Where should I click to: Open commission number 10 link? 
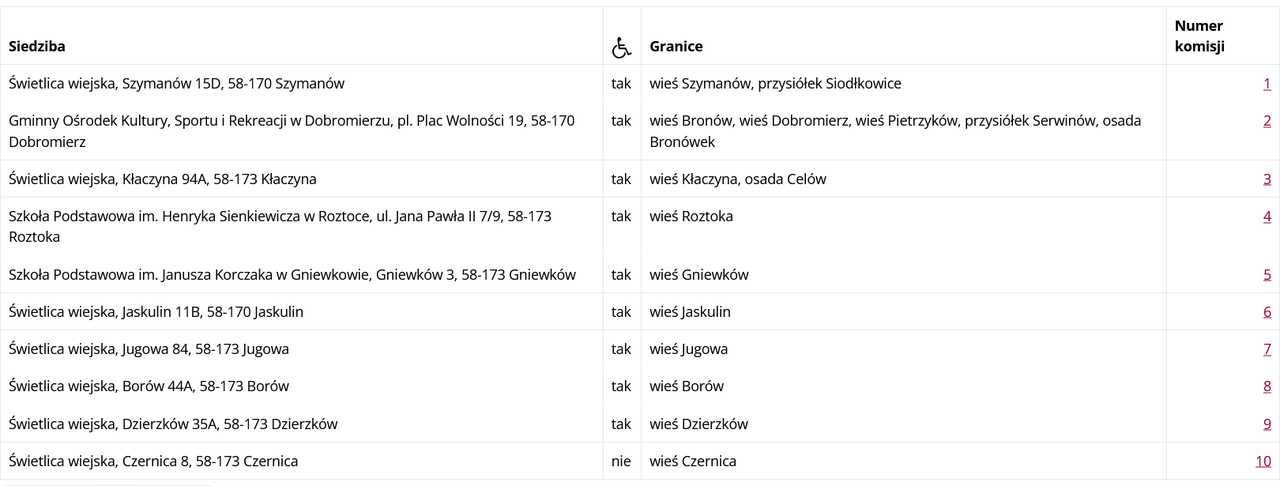(x=1263, y=461)
